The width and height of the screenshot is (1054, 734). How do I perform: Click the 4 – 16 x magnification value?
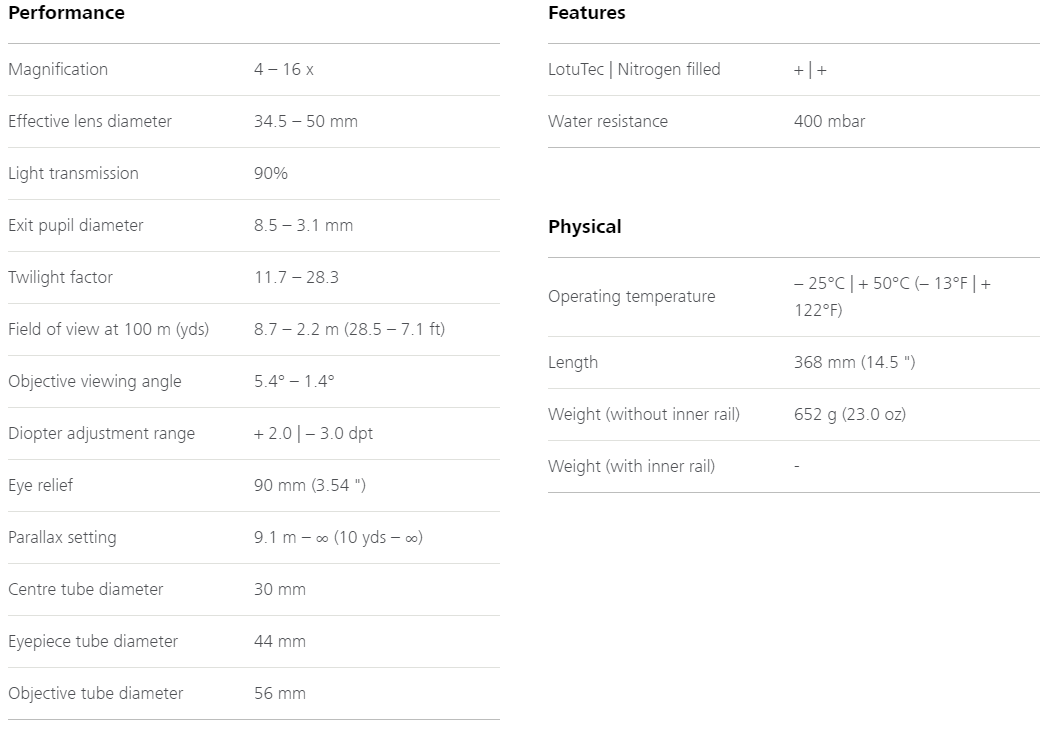[x=284, y=69]
